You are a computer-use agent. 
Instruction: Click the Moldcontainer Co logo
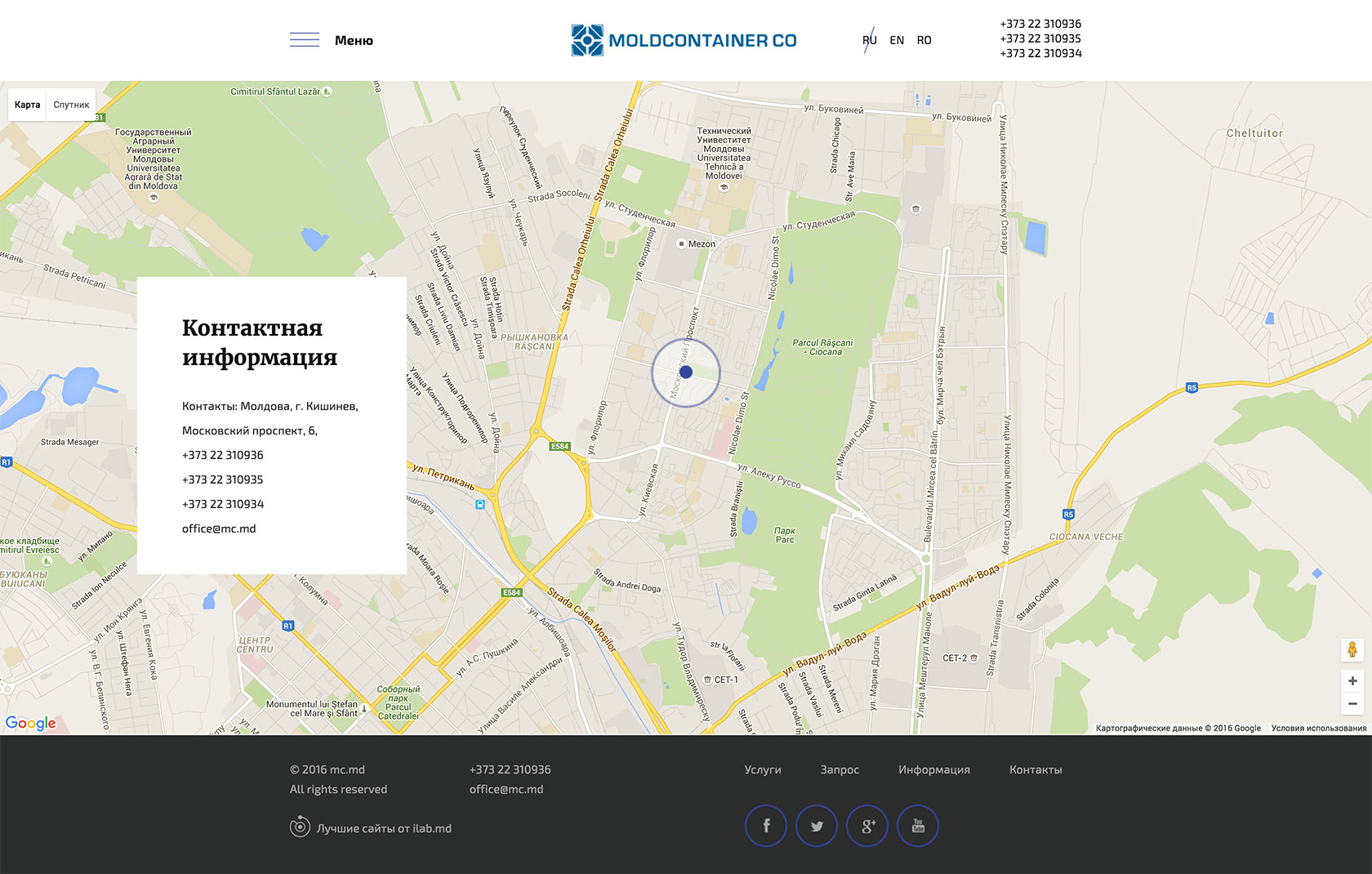coord(684,40)
